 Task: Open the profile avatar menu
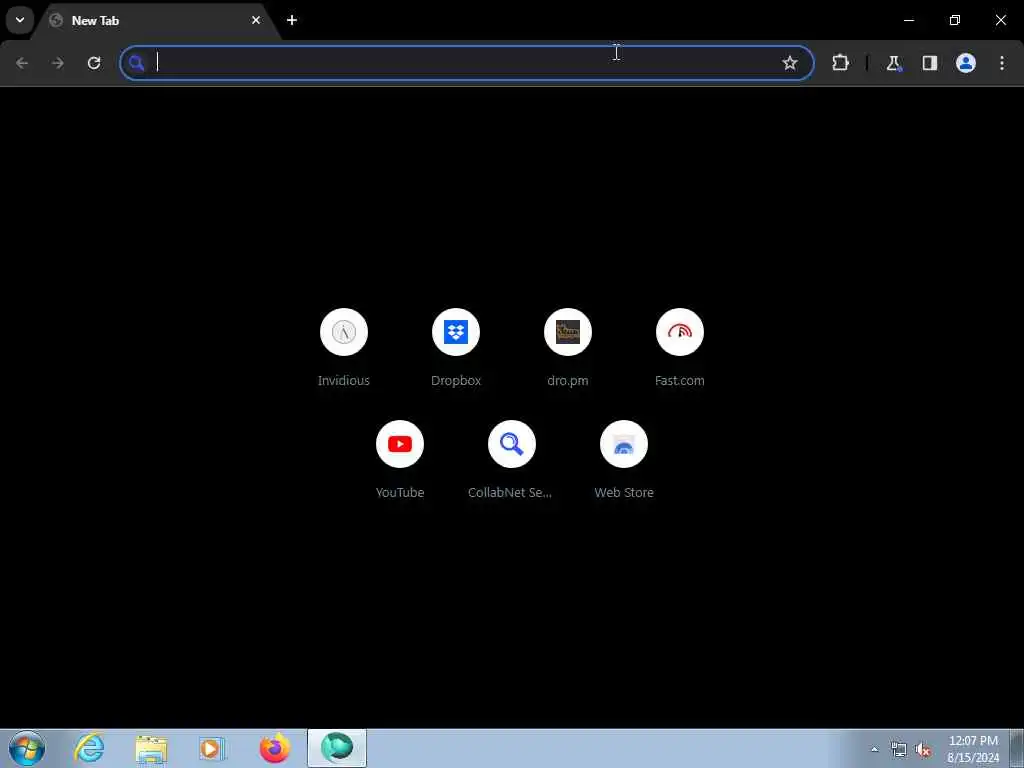[966, 63]
